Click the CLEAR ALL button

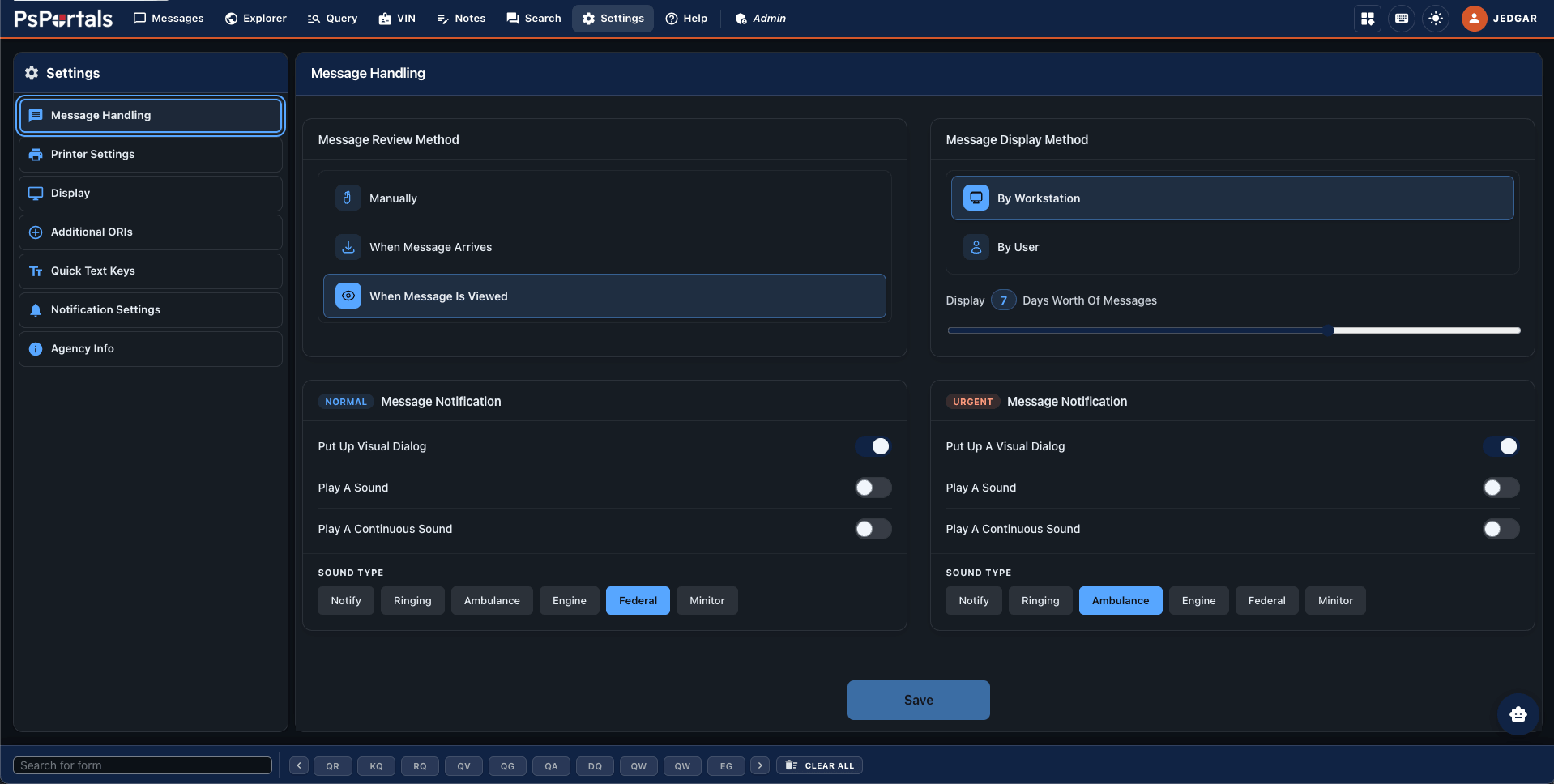coord(820,765)
